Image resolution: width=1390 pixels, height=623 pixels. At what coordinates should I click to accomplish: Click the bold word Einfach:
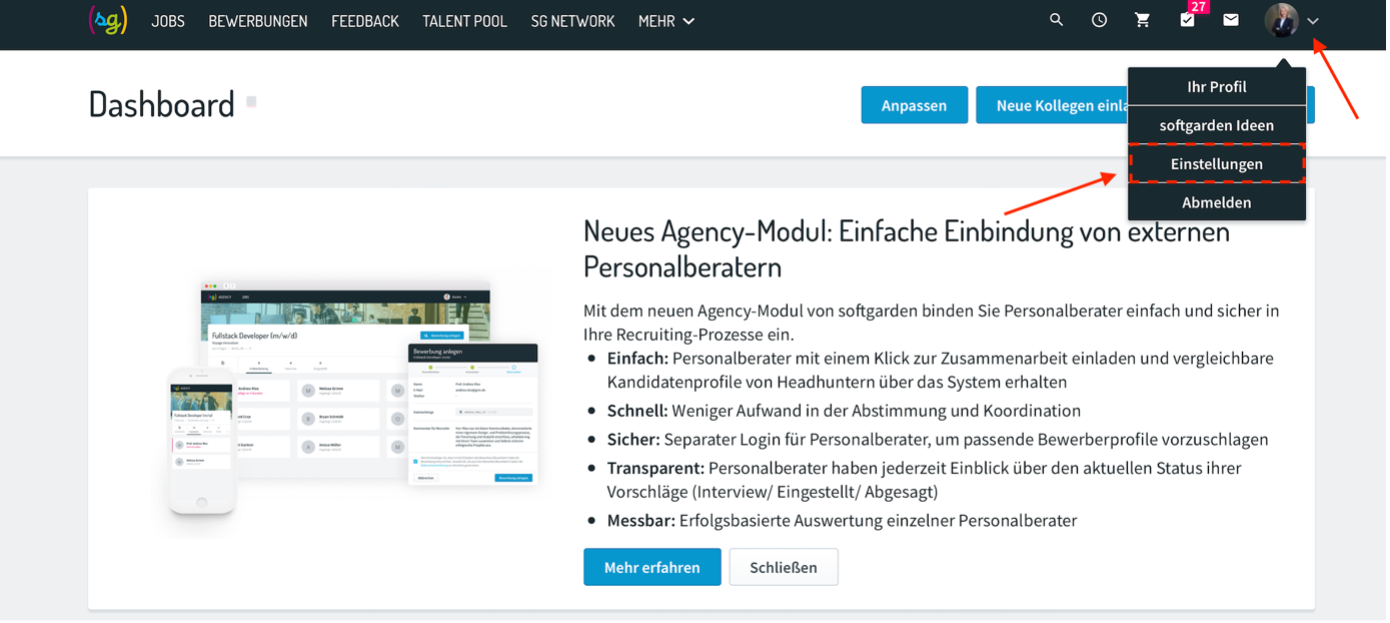tap(639, 358)
